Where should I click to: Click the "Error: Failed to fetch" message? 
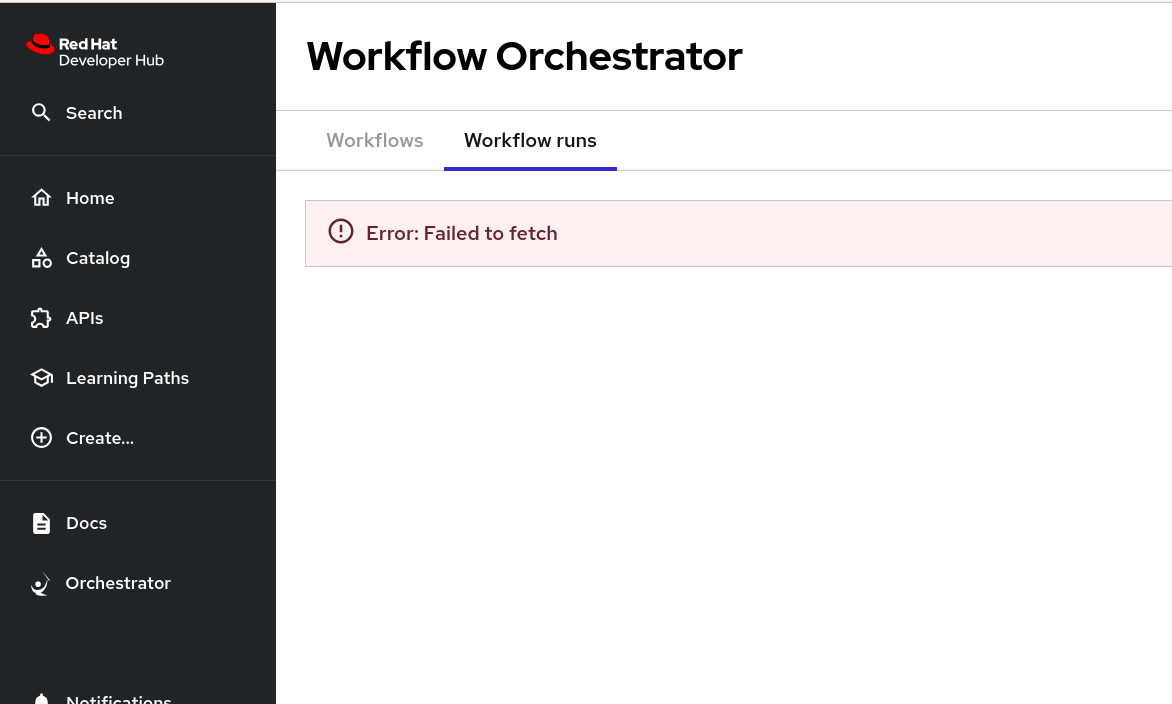click(x=462, y=233)
